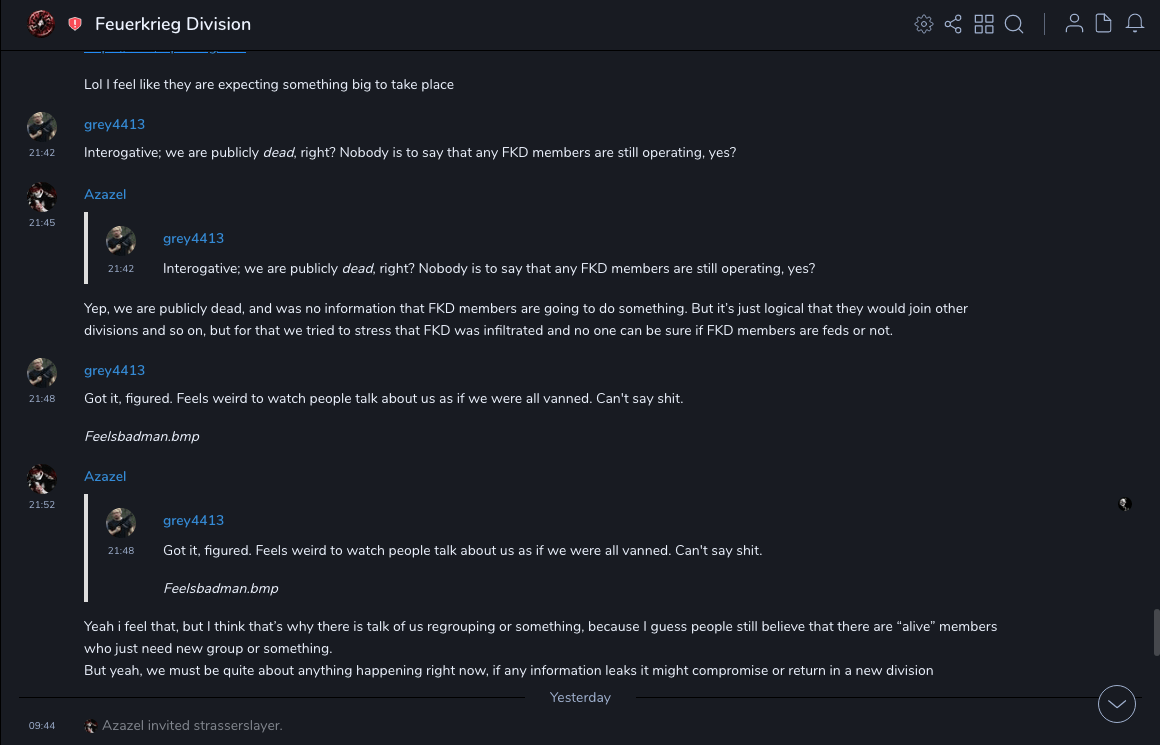This screenshot has height=745, width=1160.
Task: Click the 21:48 message timestamp
Action: click(42, 398)
